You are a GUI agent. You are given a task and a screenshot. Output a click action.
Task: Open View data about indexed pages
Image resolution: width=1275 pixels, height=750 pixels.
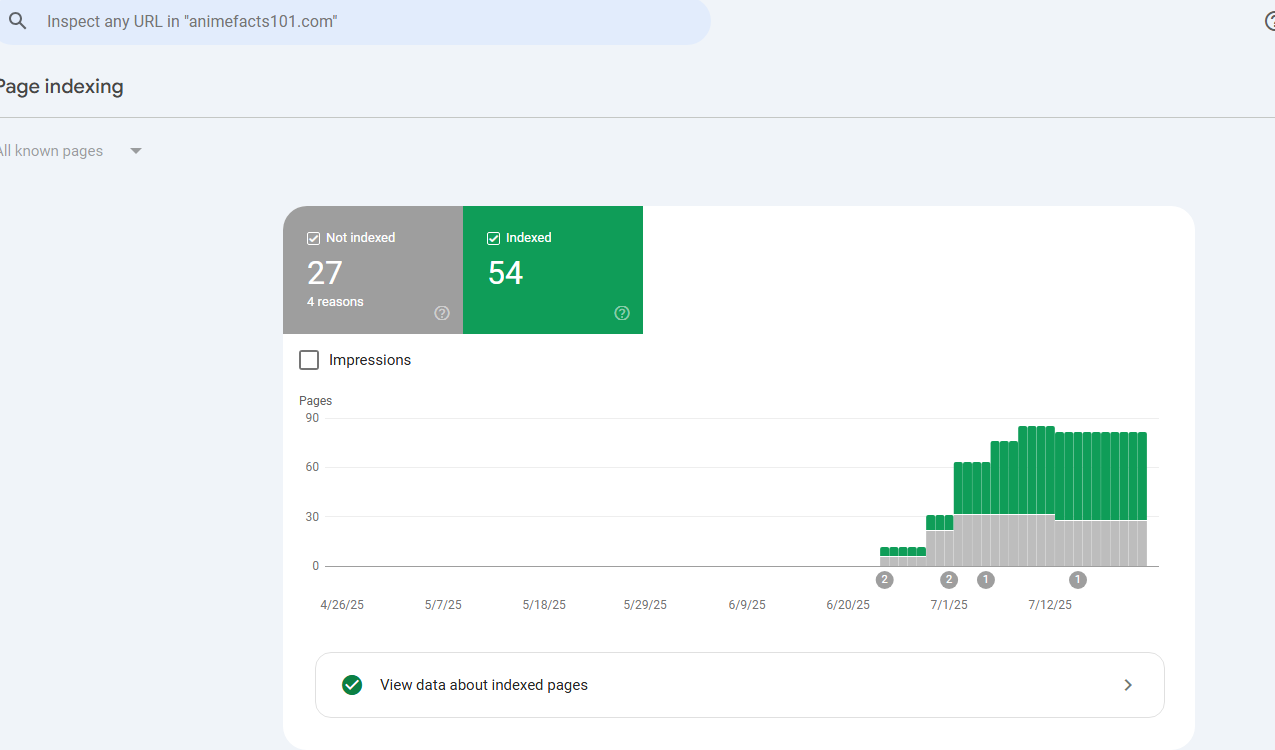pos(740,685)
